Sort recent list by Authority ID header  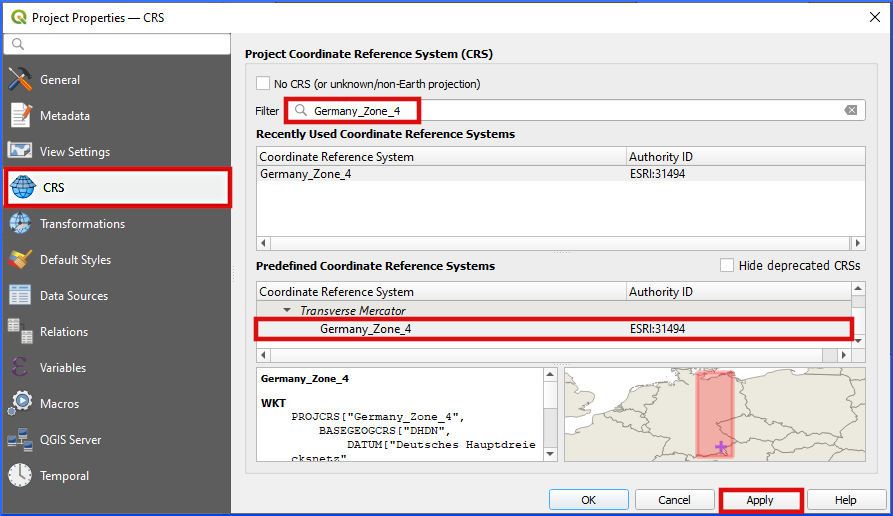coord(745,156)
